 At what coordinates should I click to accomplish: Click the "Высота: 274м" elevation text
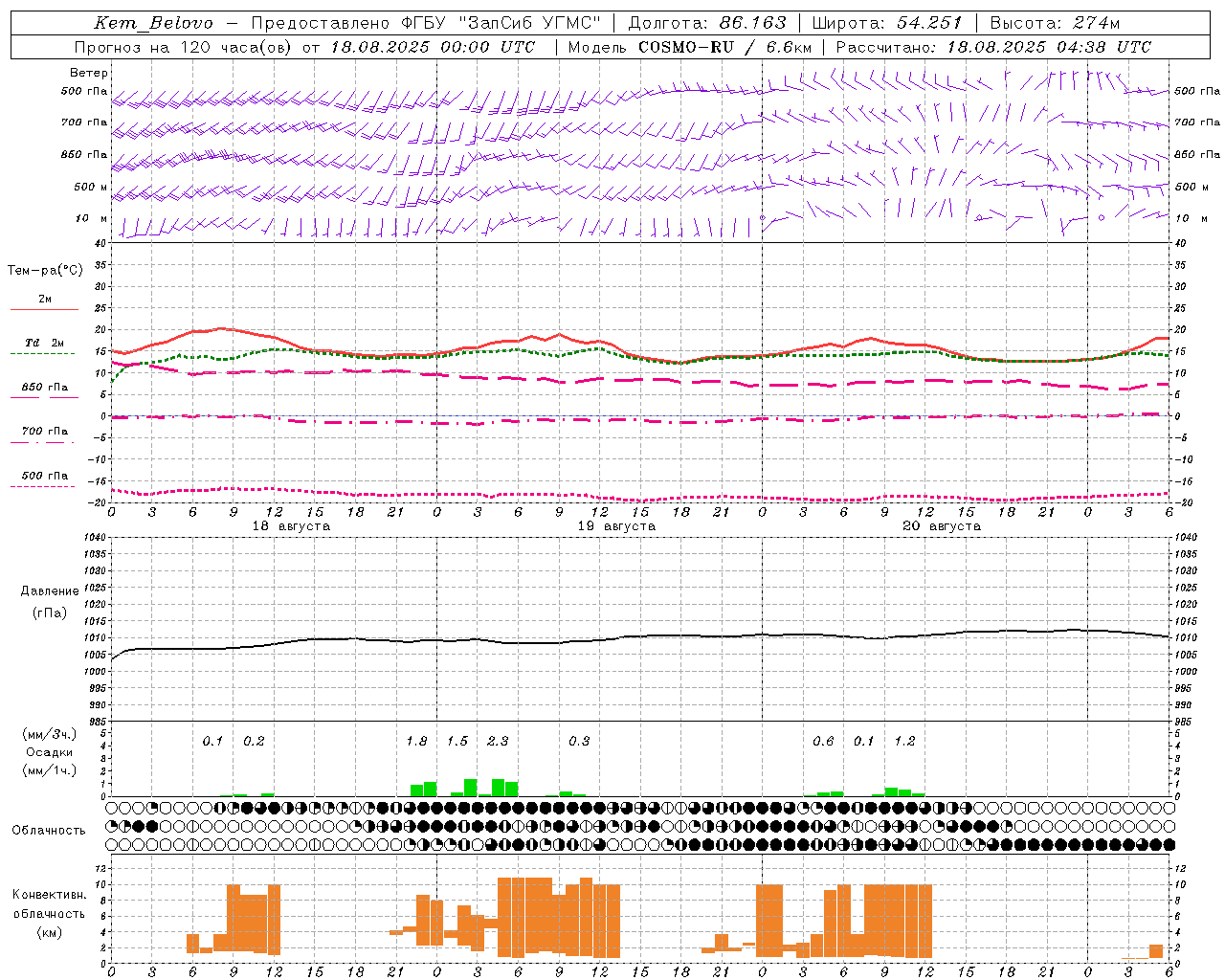1056,23
